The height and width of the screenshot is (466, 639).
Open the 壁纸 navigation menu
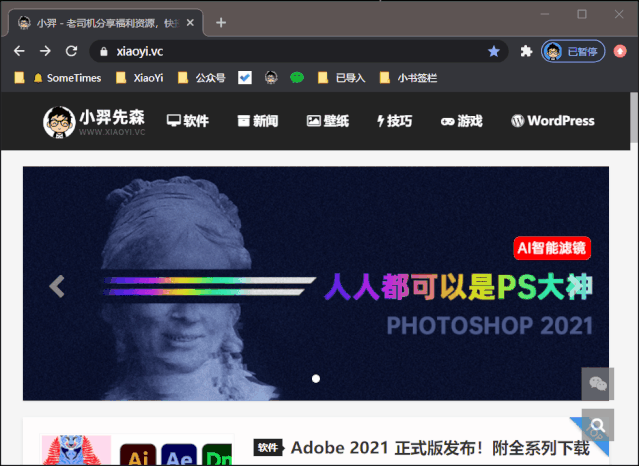pyautogui.click(x=328, y=121)
